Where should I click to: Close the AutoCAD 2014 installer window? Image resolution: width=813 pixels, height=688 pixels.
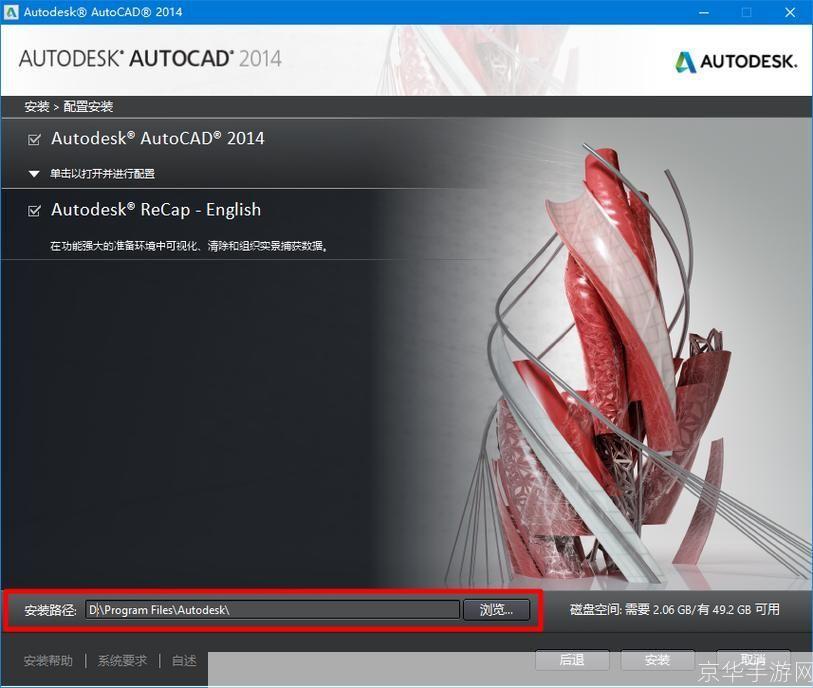click(790, 12)
